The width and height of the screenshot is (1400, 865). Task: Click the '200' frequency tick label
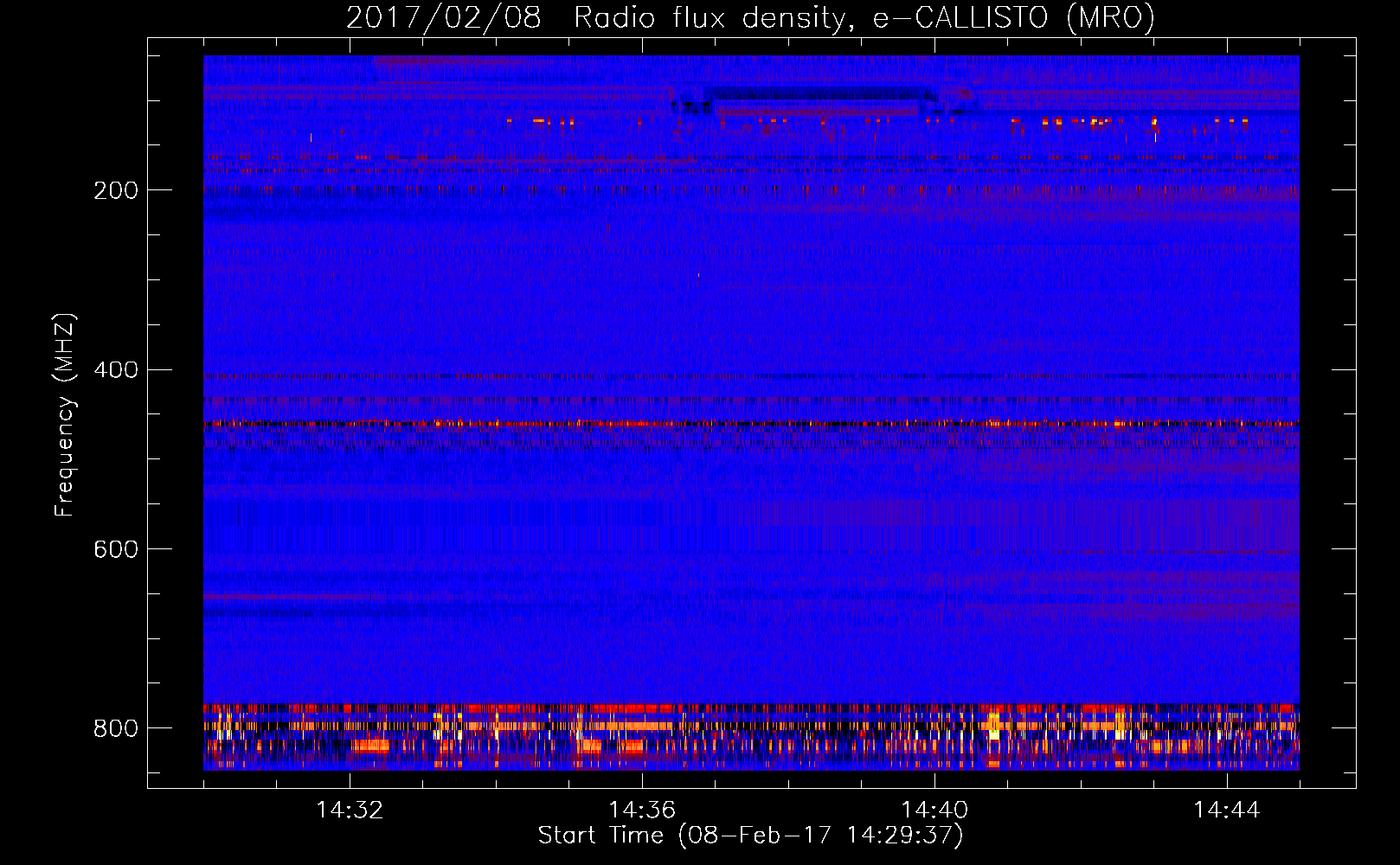(115, 190)
